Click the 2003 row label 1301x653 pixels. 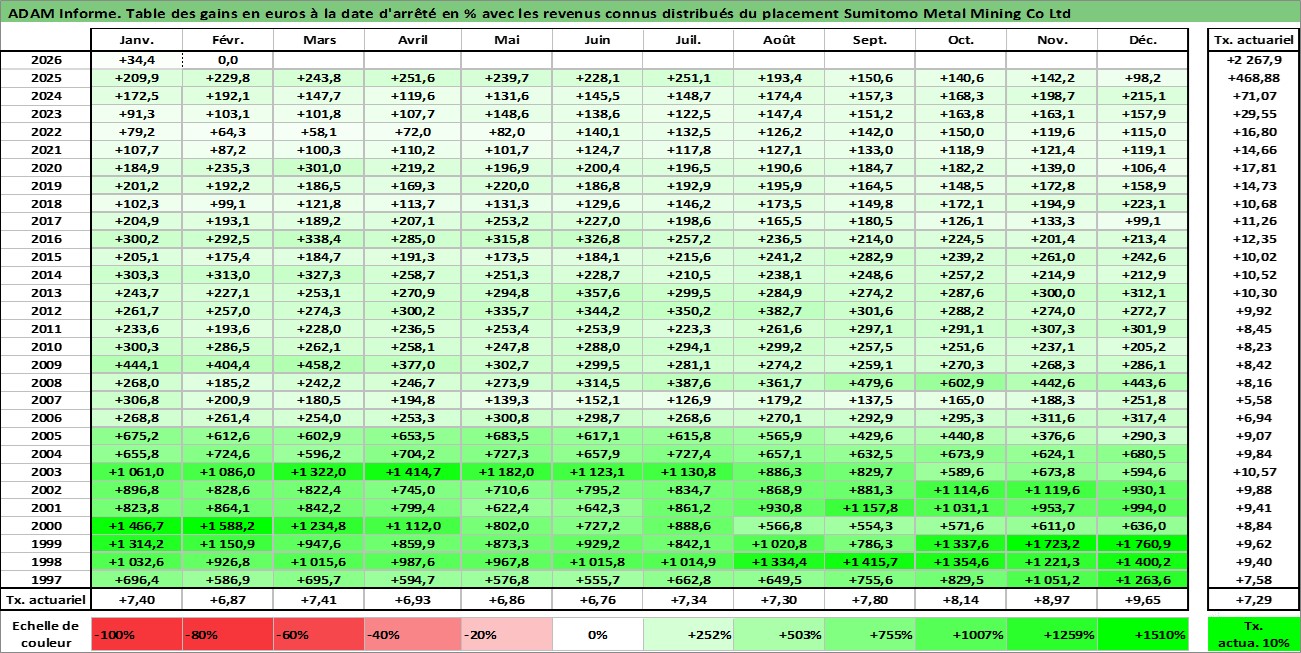(x=46, y=472)
